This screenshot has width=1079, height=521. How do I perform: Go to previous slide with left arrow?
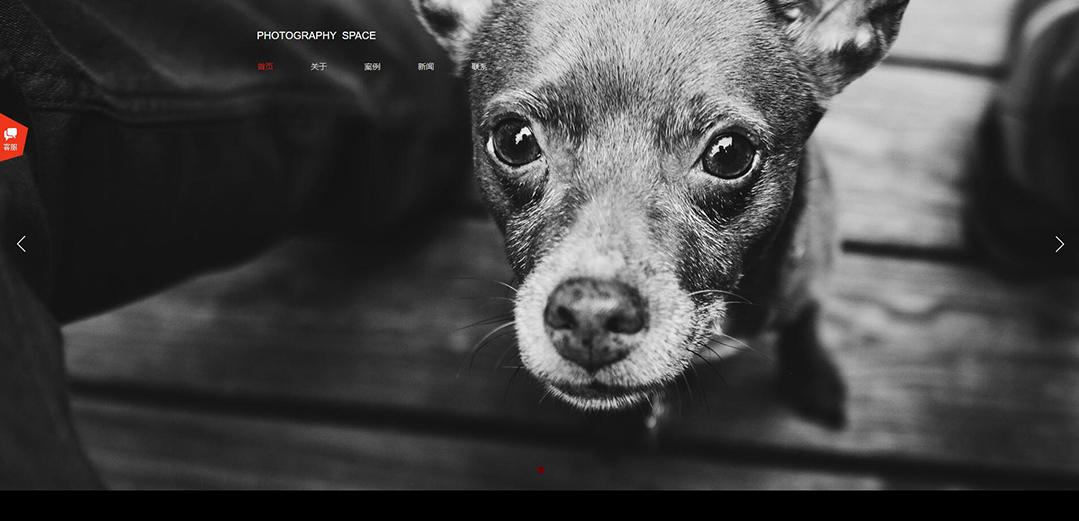[x=21, y=244]
